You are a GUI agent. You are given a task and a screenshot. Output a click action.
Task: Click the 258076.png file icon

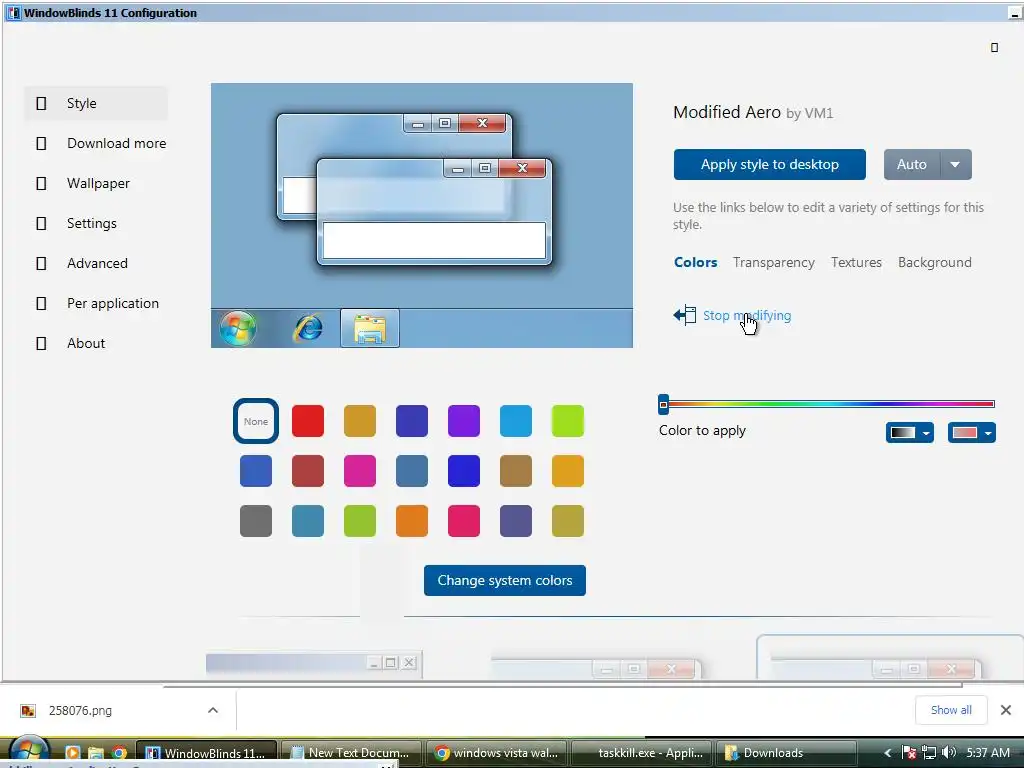27,711
